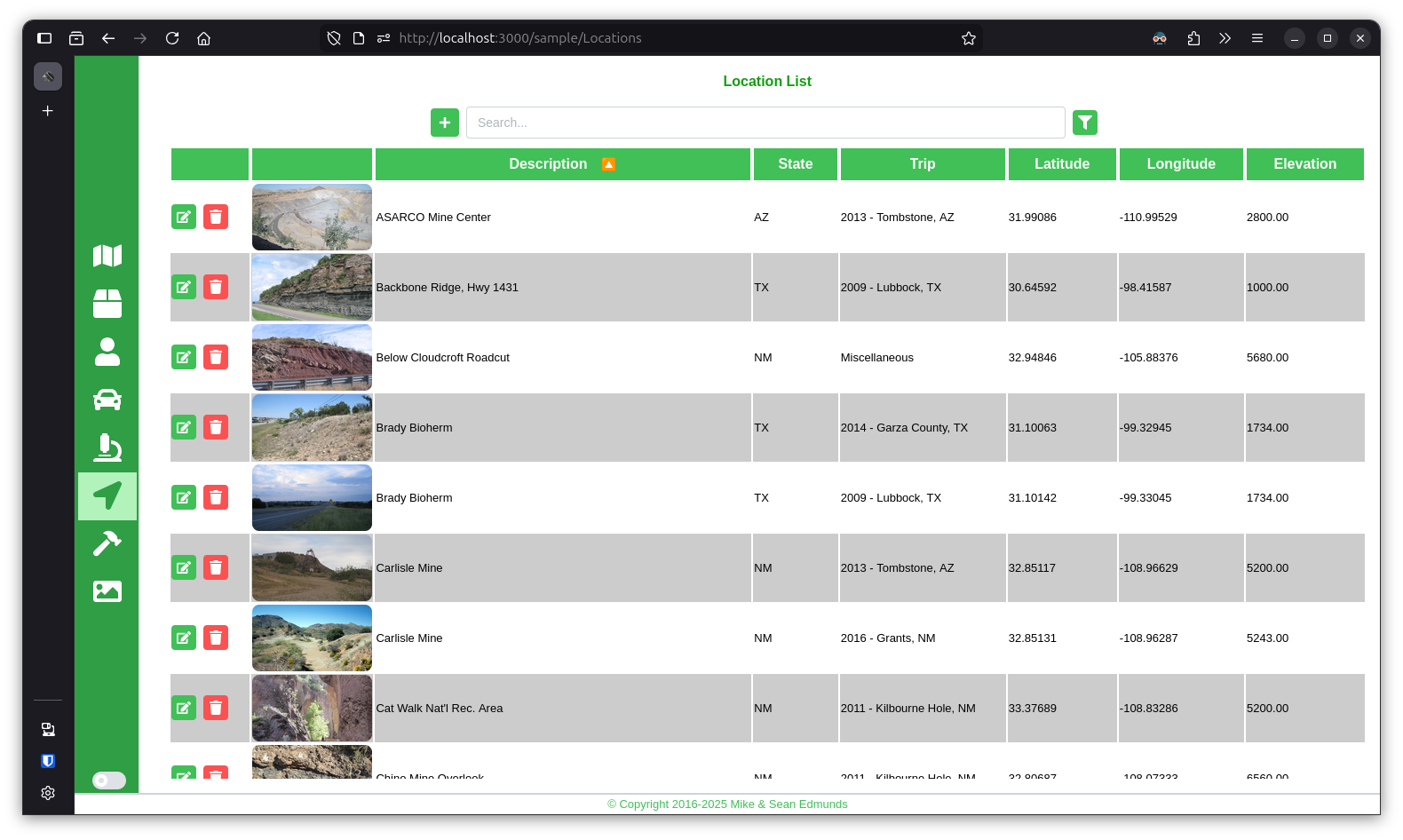Select the active Locations arrow icon
This screenshot has width=1403, height=840.
point(107,495)
